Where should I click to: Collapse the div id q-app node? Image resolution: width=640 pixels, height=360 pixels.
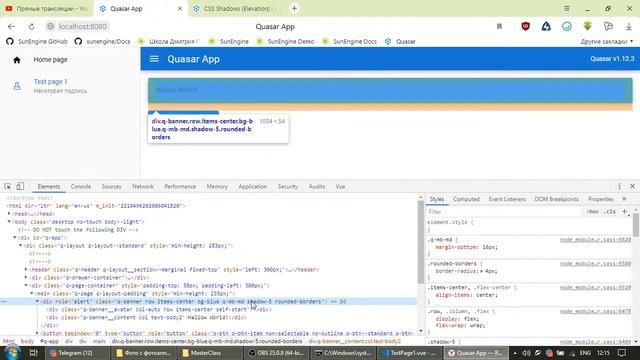click(15, 238)
